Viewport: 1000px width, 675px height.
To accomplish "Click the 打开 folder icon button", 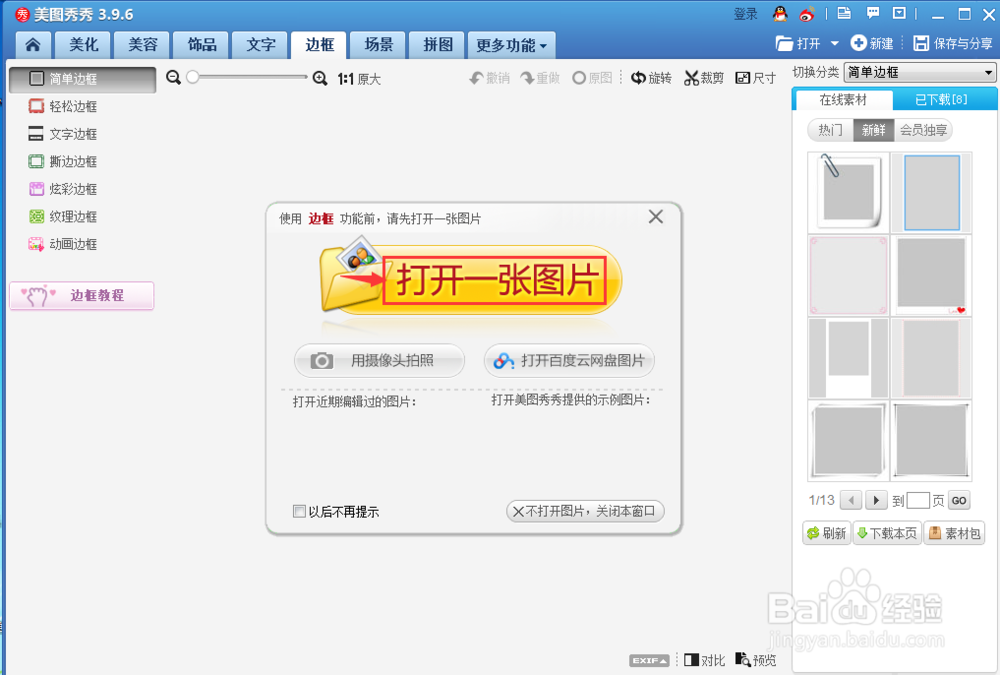I will coord(798,43).
